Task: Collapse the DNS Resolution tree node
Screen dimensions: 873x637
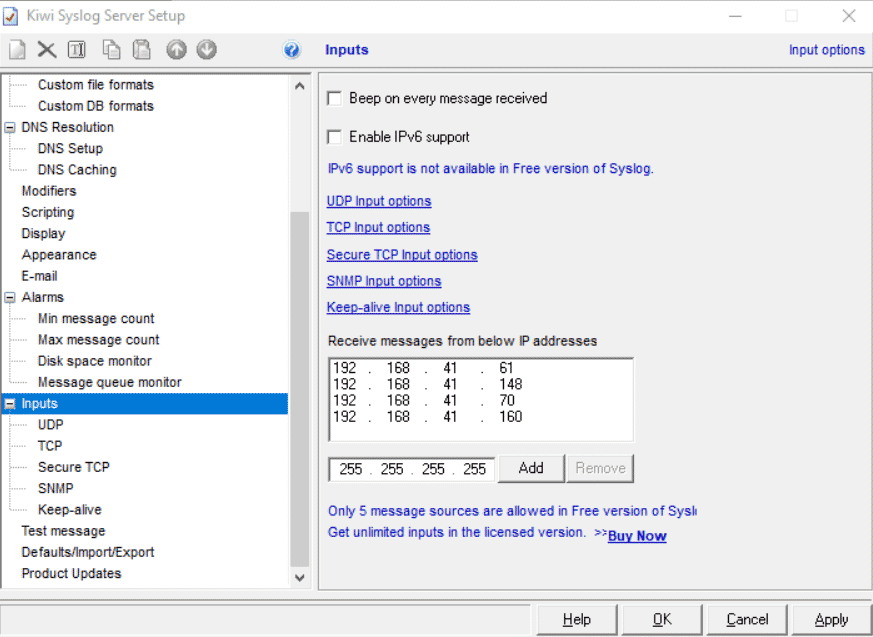Action: click(x=10, y=128)
